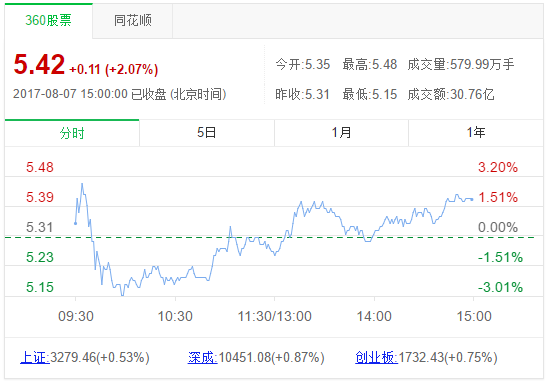Open the 创业板 index link
The image size is (548, 382).
[x=376, y=358]
